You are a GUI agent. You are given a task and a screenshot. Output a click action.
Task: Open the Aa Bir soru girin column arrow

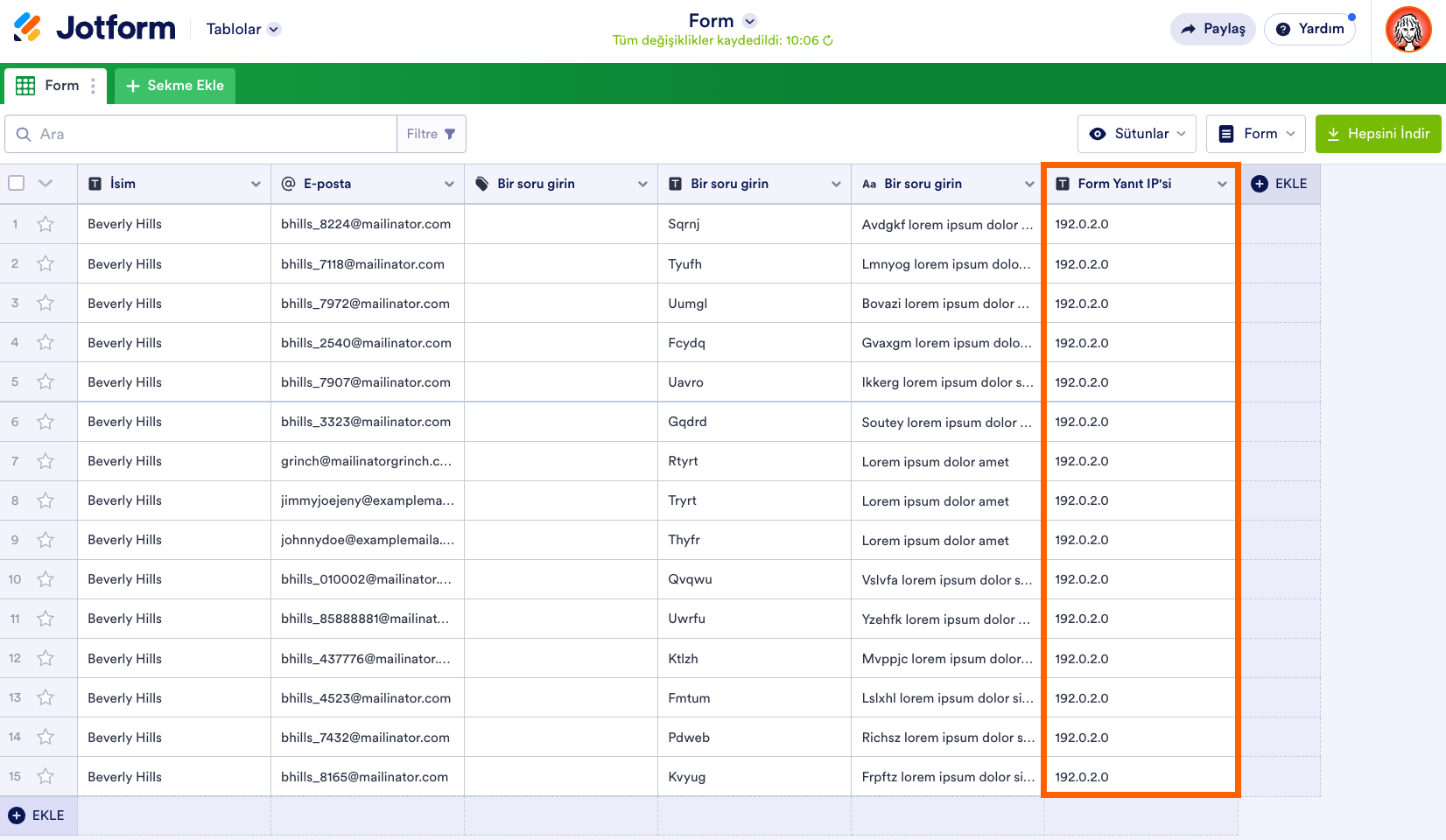pos(1029,184)
